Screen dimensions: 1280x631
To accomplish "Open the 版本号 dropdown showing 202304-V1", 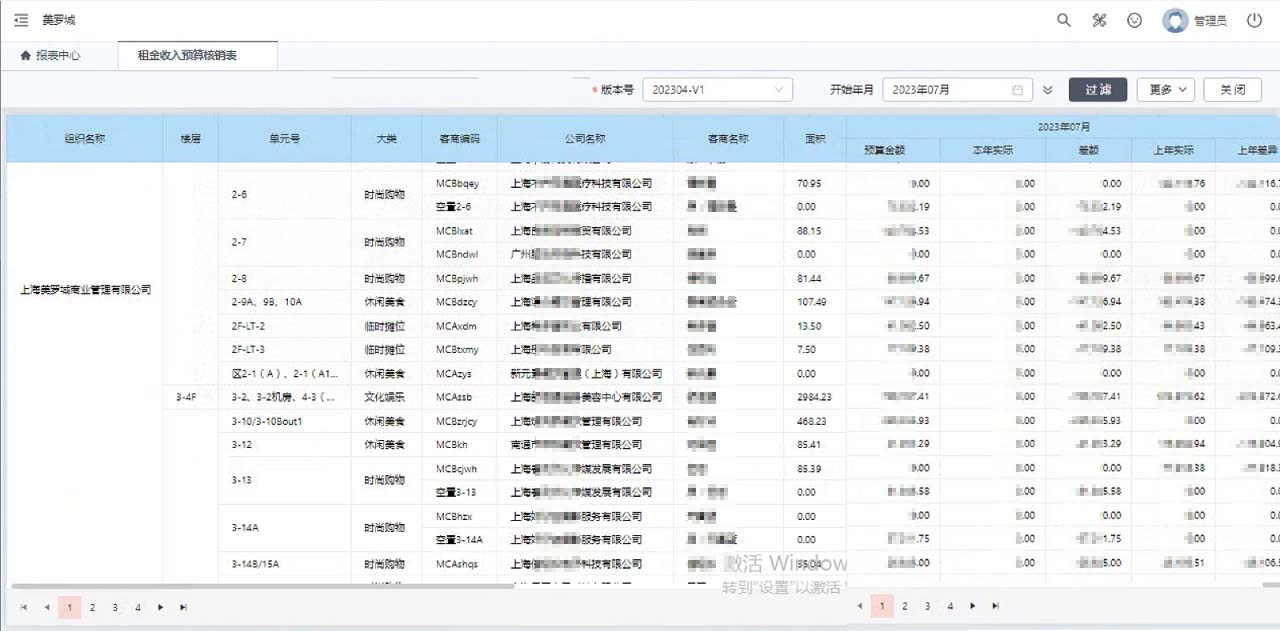I will [717, 90].
